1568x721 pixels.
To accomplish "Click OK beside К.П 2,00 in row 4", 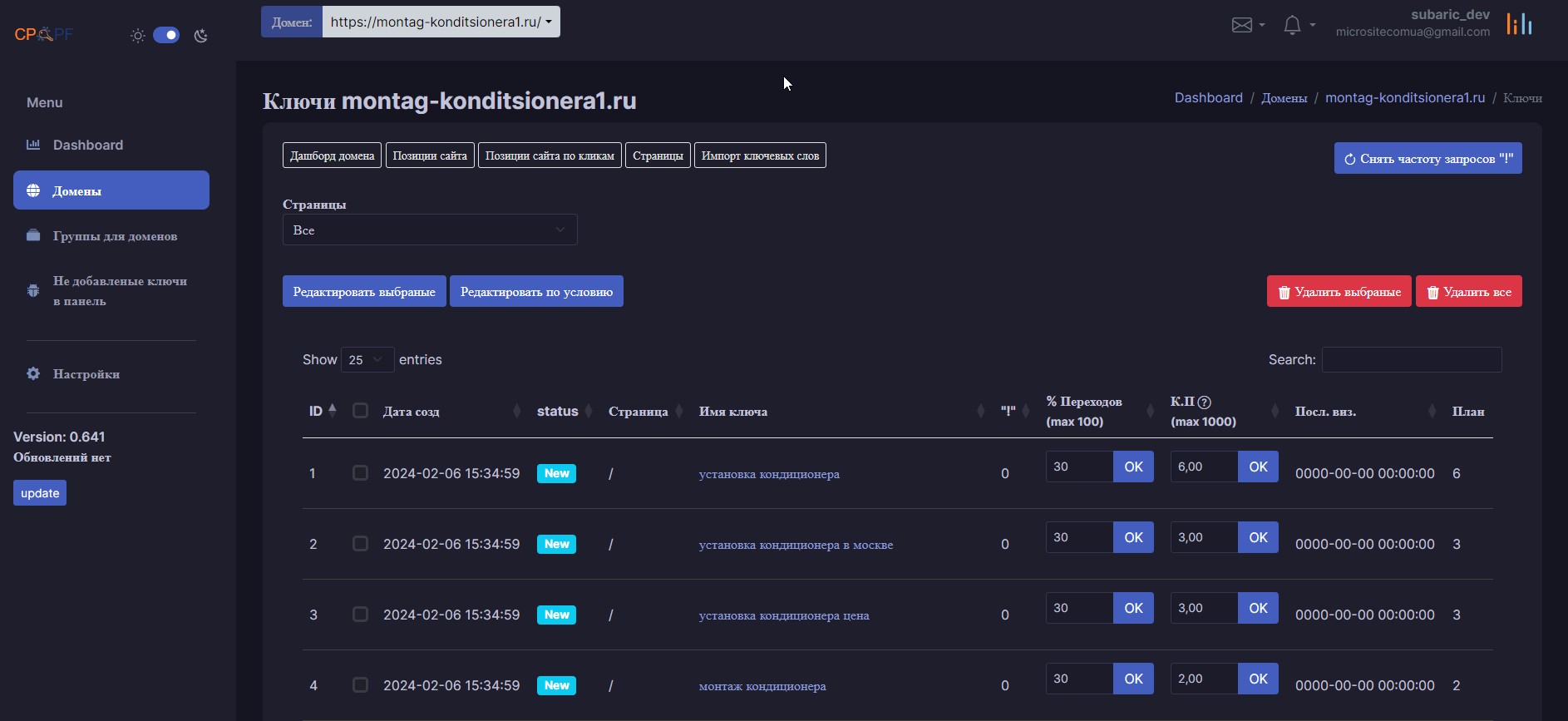I will (1259, 679).
